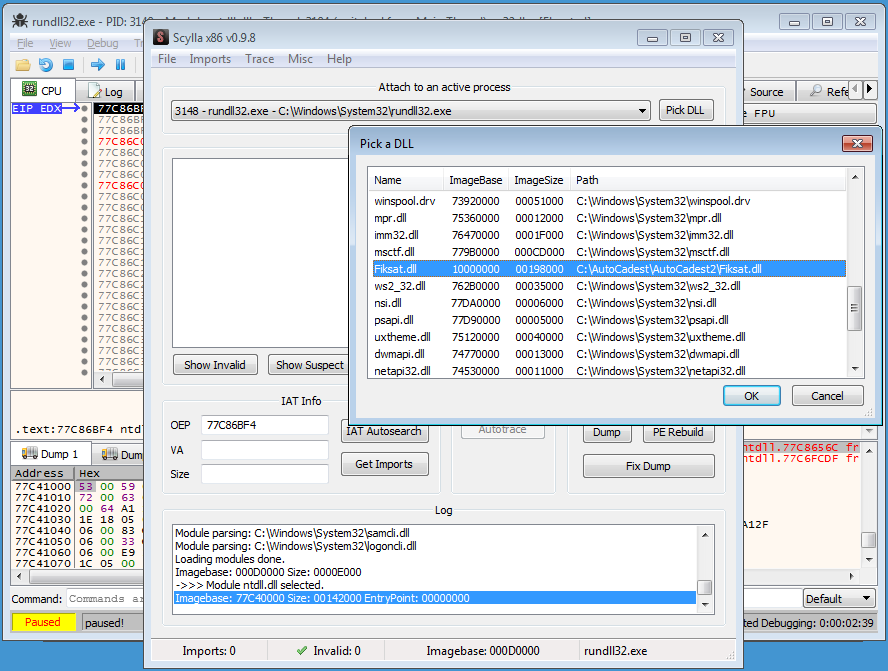Image resolution: width=888 pixels, height=671 pixels.
Task: Click the DLL list scroll down arrow
Action: (855, 369)
